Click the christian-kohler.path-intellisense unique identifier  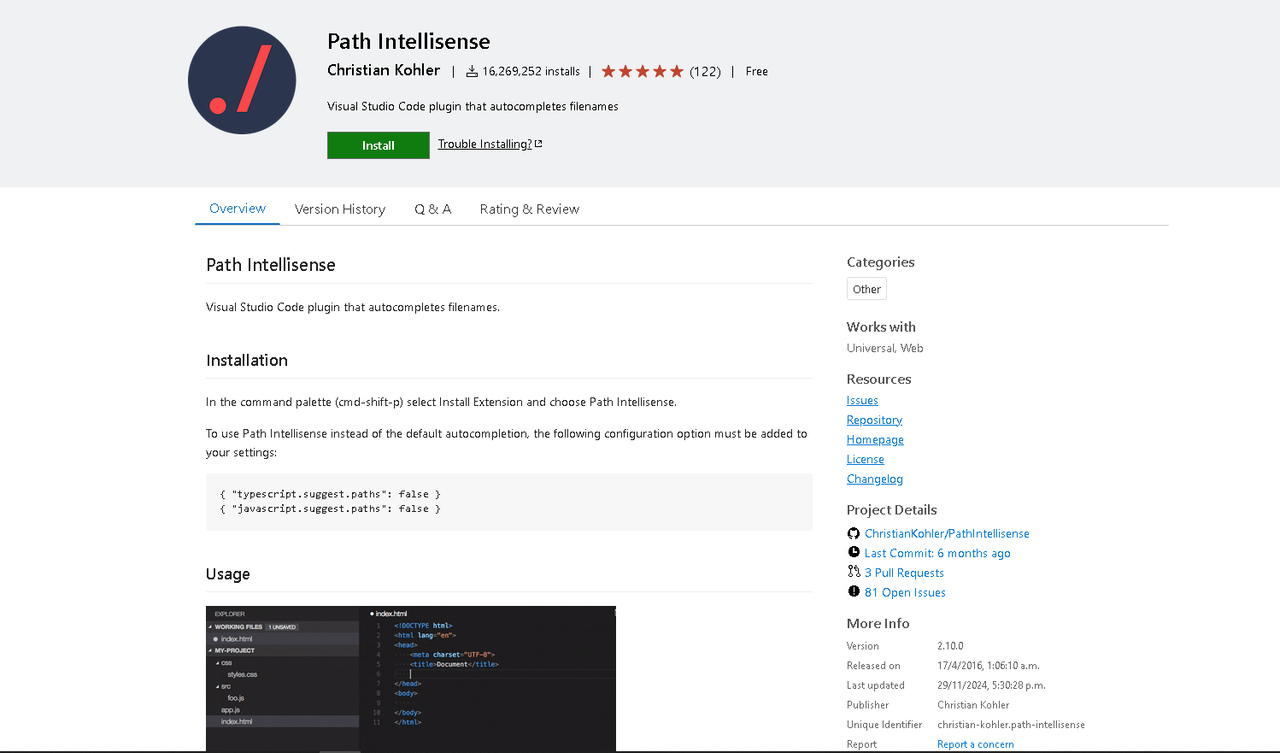click(1011, 724)
